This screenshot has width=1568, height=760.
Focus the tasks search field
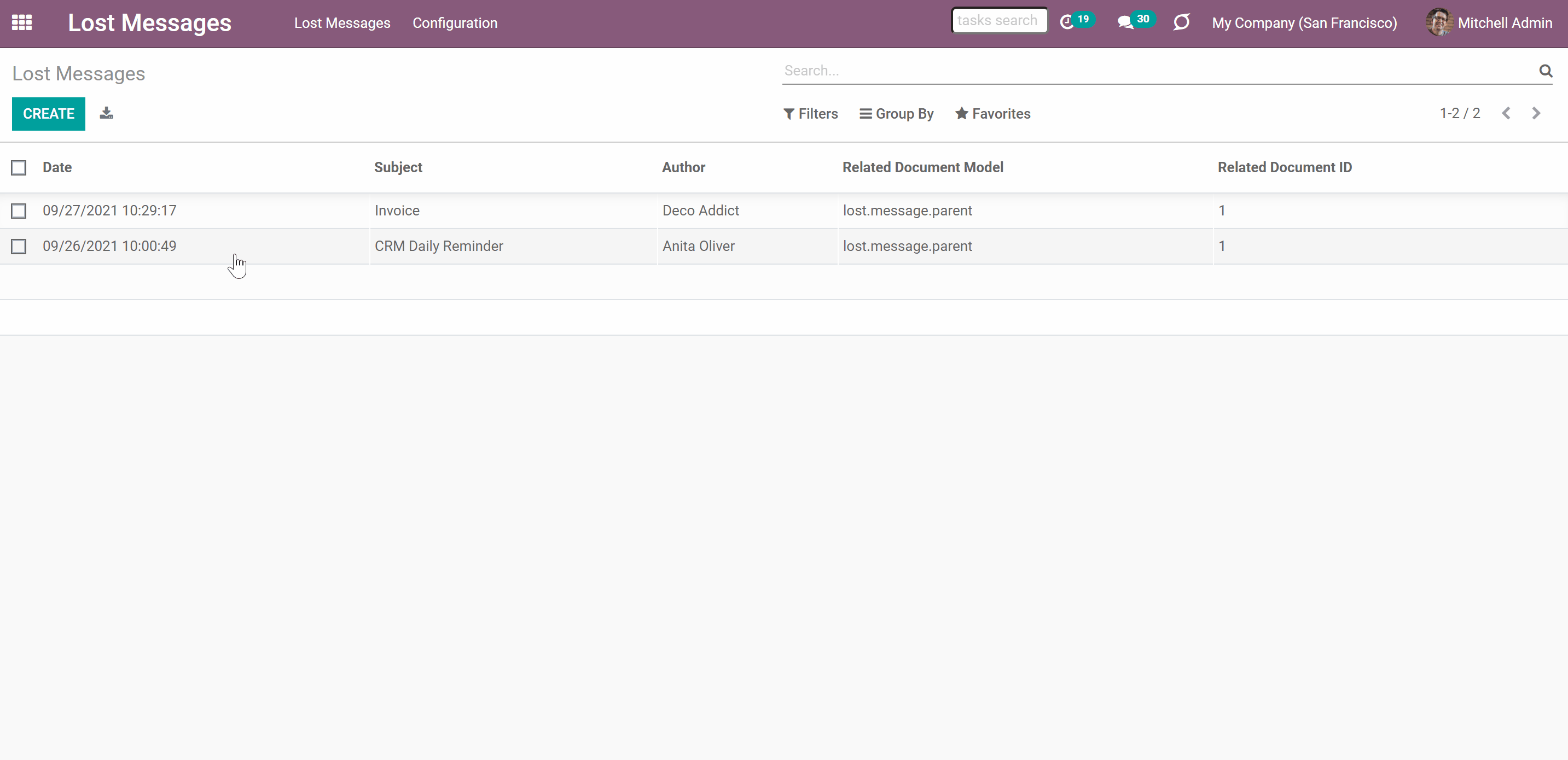tap(999, 21)
